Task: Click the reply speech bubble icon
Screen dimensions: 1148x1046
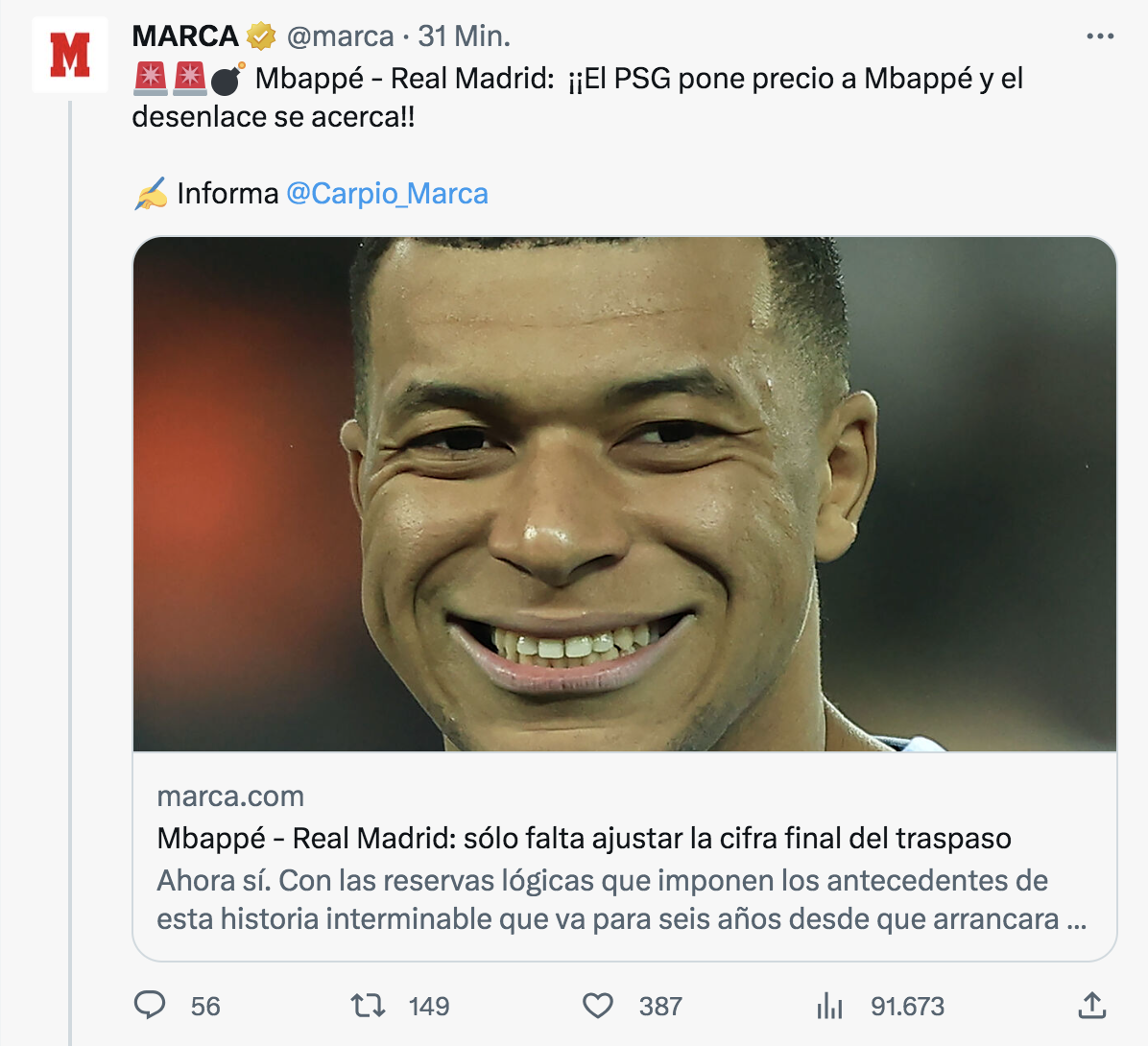Action: click(x=150, y=1005)
